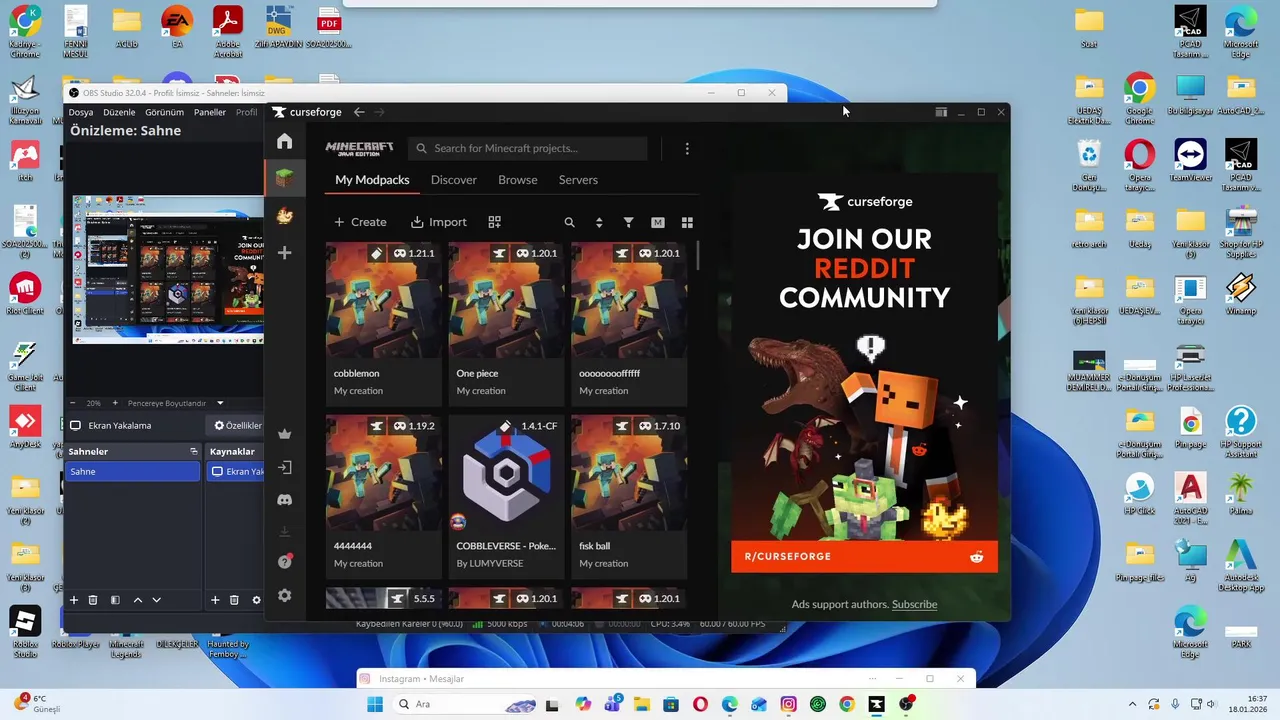Click the modpack list vertical scrollbar
1280x720 pixels.
point(697,255)
